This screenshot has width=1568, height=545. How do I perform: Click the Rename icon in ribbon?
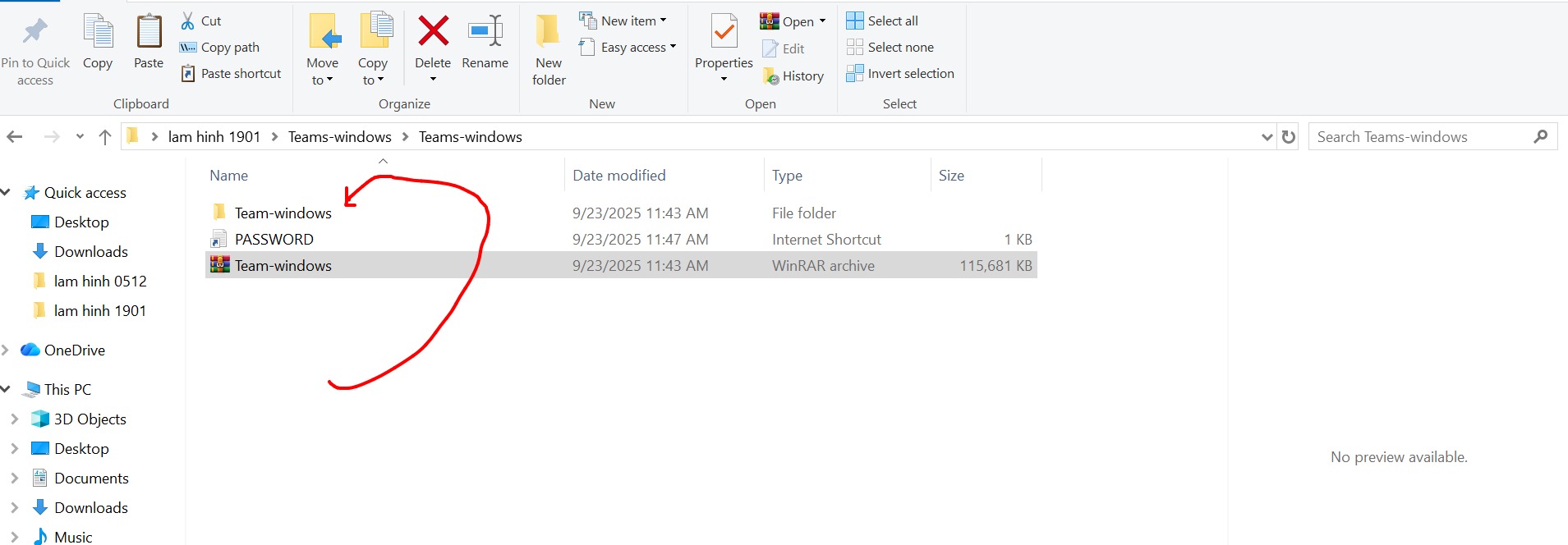485,32
